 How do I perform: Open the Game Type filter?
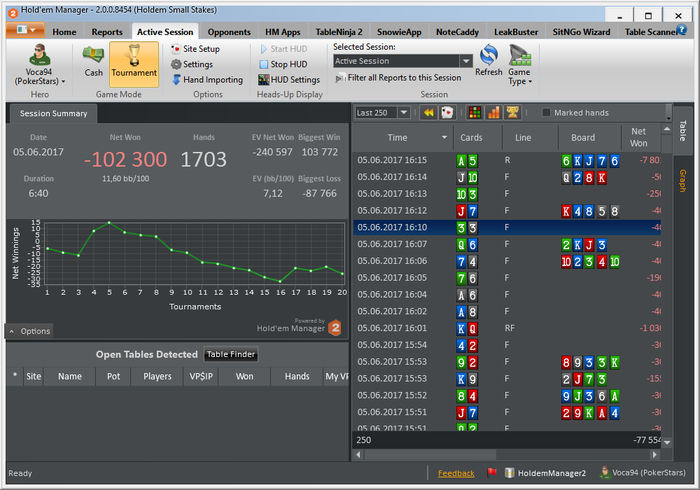tap(520, 65)
